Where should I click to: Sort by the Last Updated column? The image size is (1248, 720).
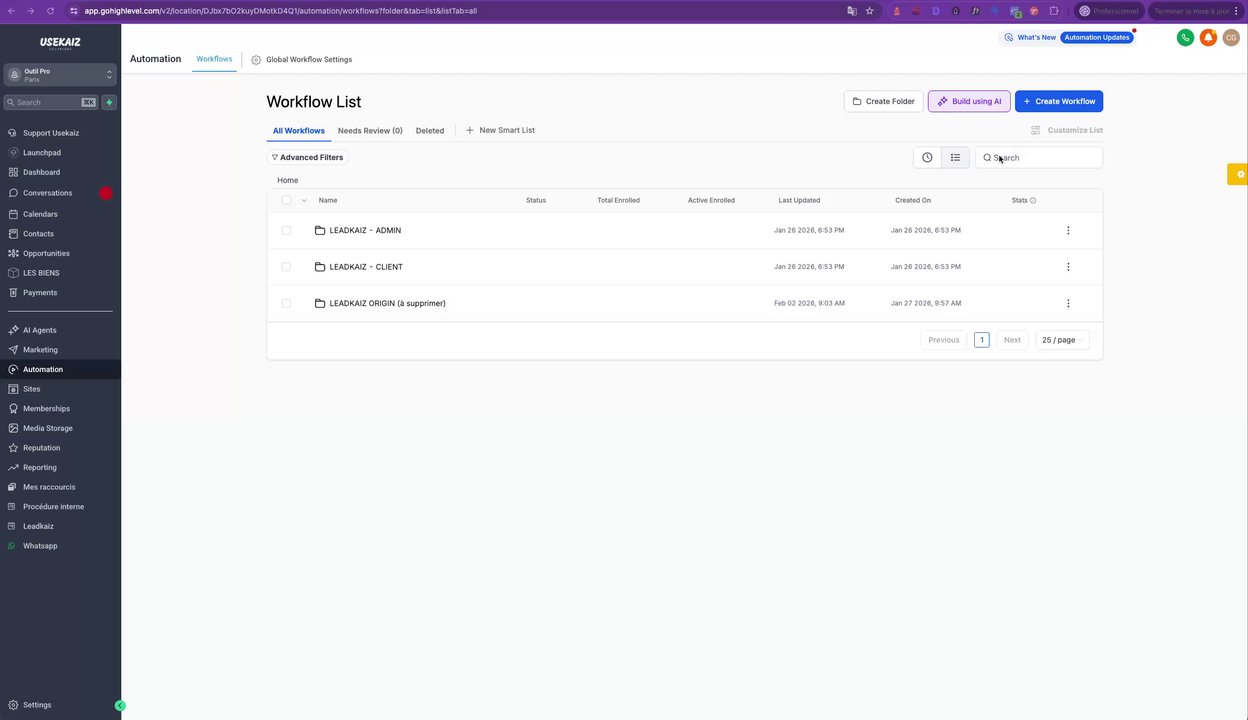click(799, 200)
